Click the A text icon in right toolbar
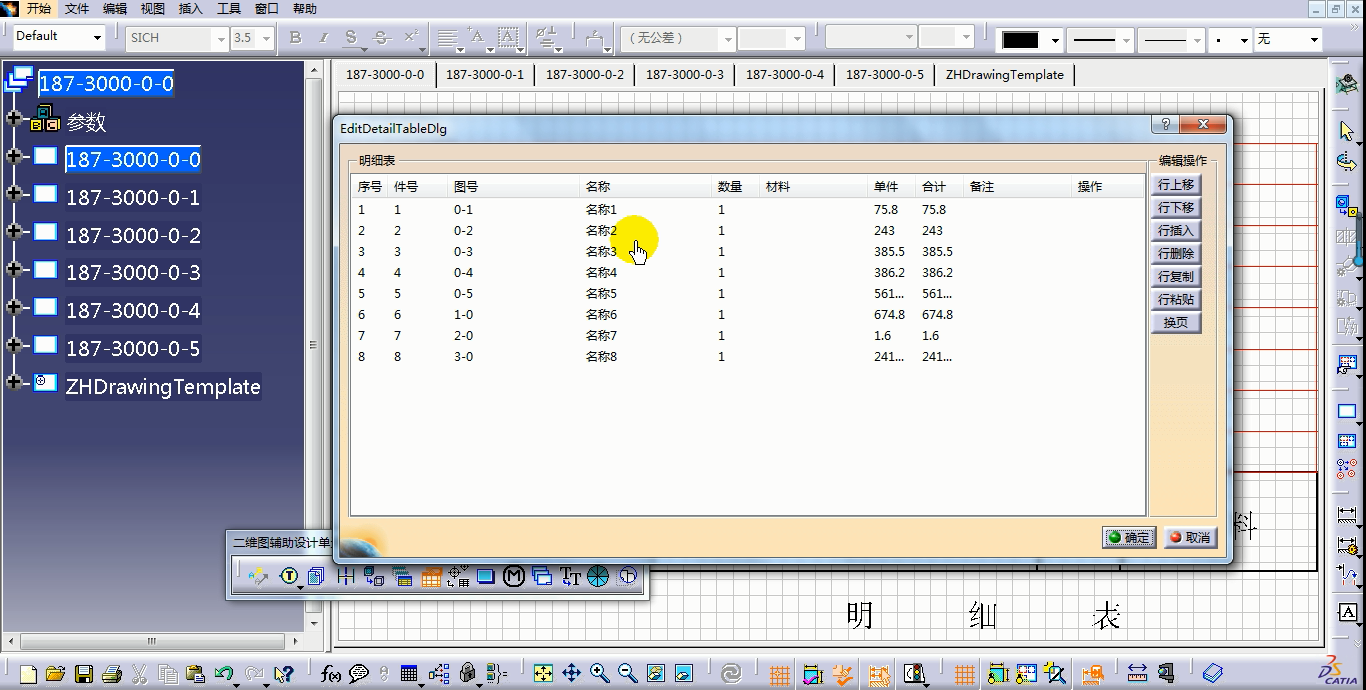The width and height of the screenshot is (1366, 690). point(1347,613)
